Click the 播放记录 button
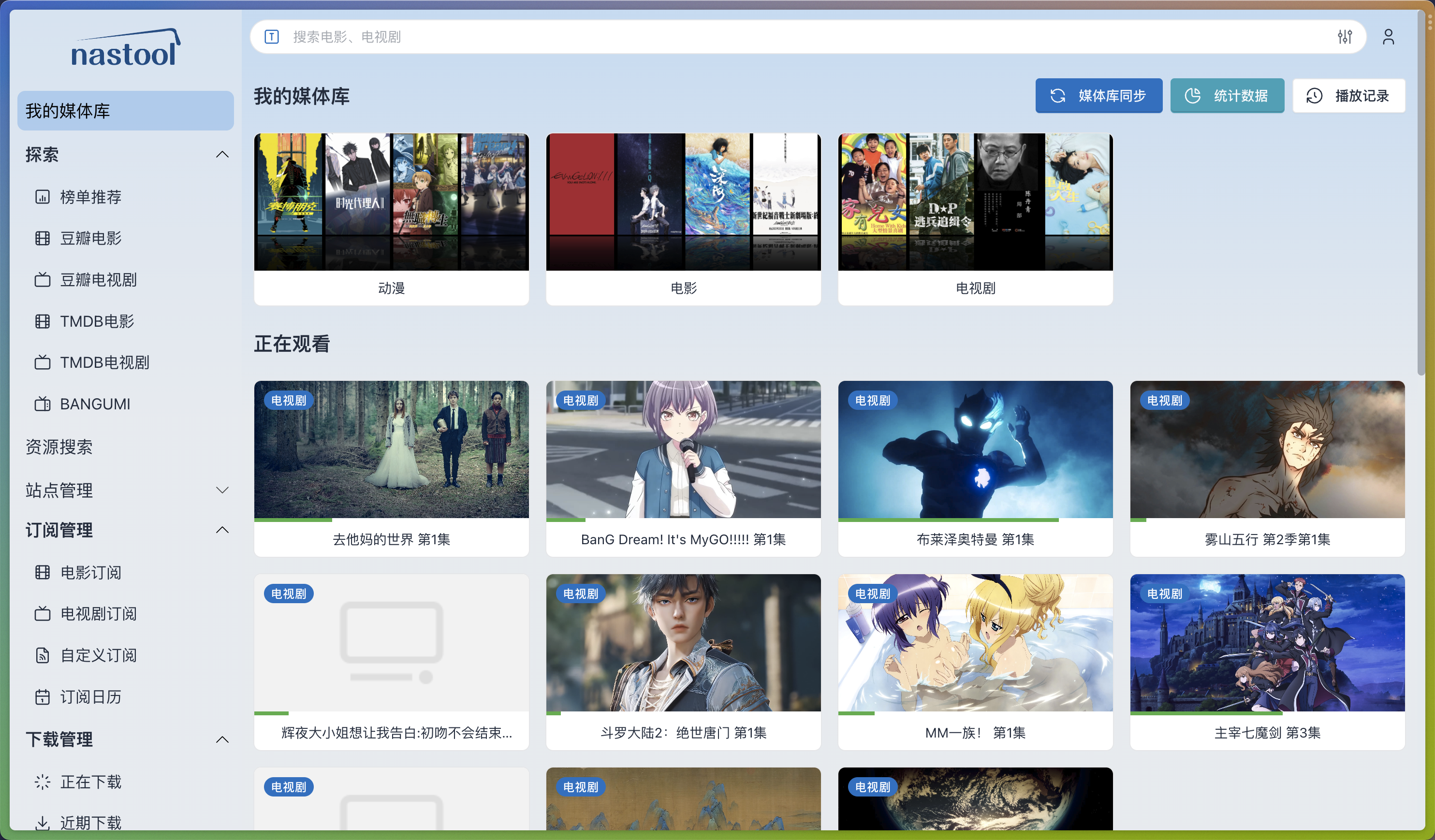Image resolution: width=1435 pixels, height=840 pixels. (x=1348, y=96)
